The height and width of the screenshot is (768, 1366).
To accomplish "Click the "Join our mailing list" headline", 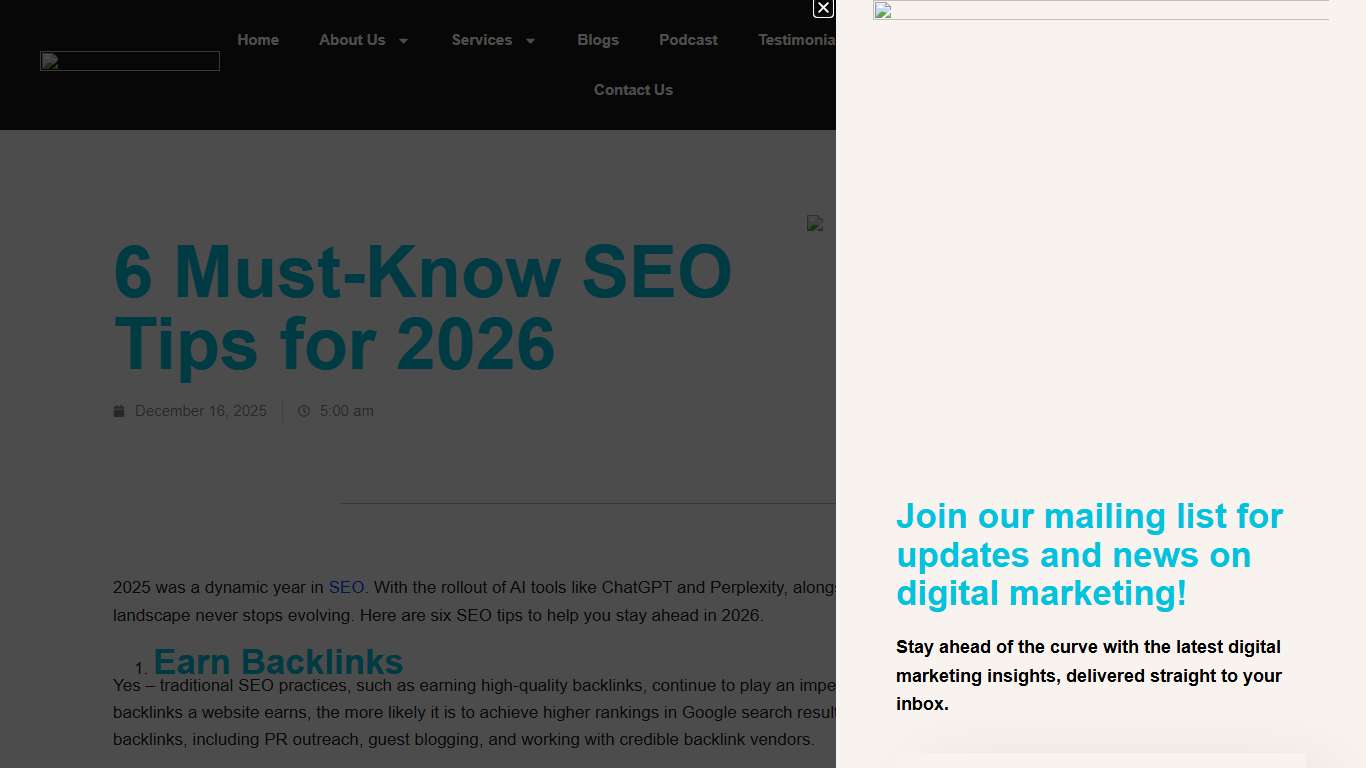I will (x=1089, y=555).
